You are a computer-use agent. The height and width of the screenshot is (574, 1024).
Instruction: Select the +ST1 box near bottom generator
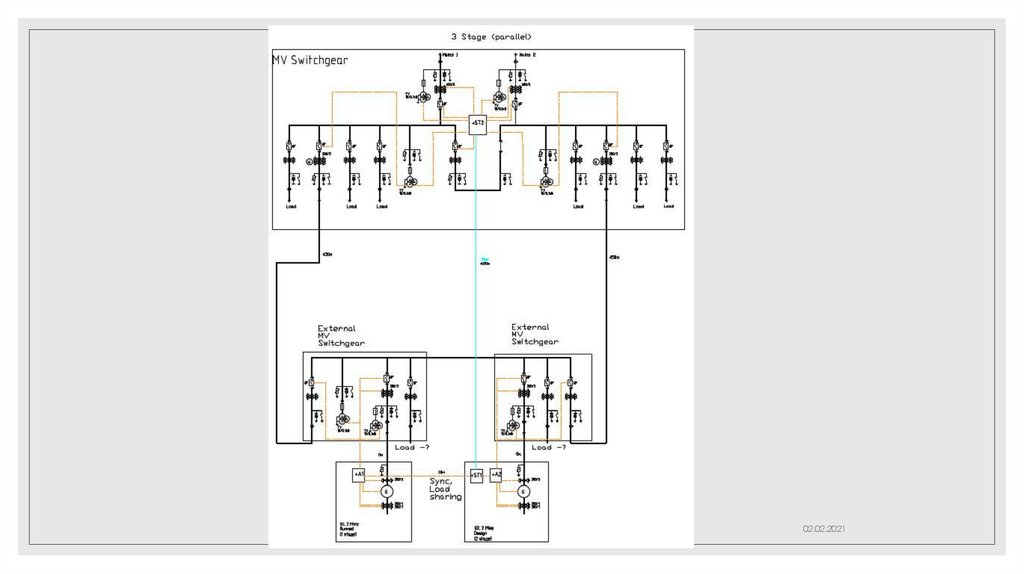[477, 475]
